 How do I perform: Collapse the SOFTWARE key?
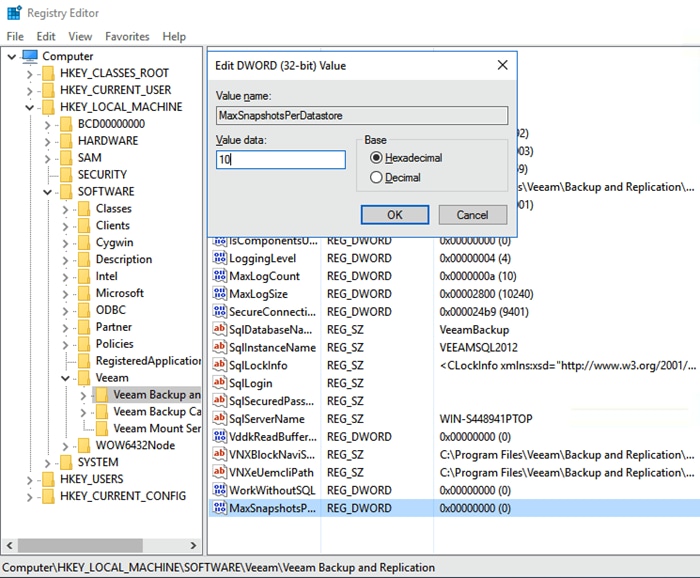pyautogui.click(x=47, y=192)
